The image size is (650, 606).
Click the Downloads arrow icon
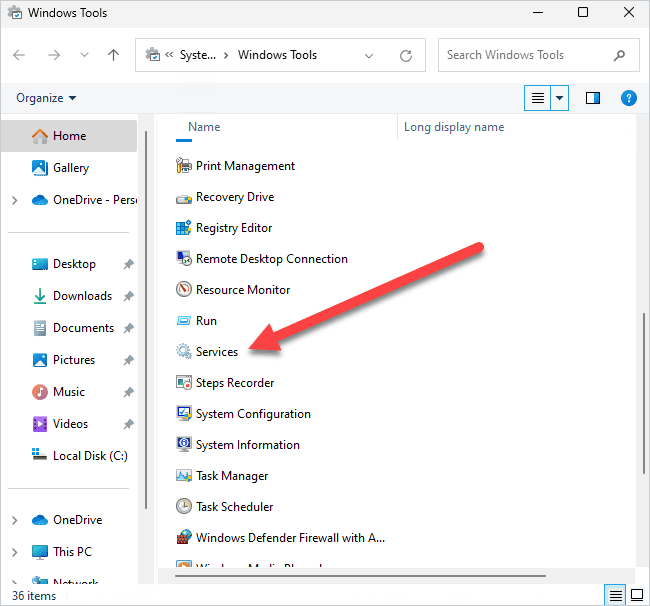click(40, 296)
